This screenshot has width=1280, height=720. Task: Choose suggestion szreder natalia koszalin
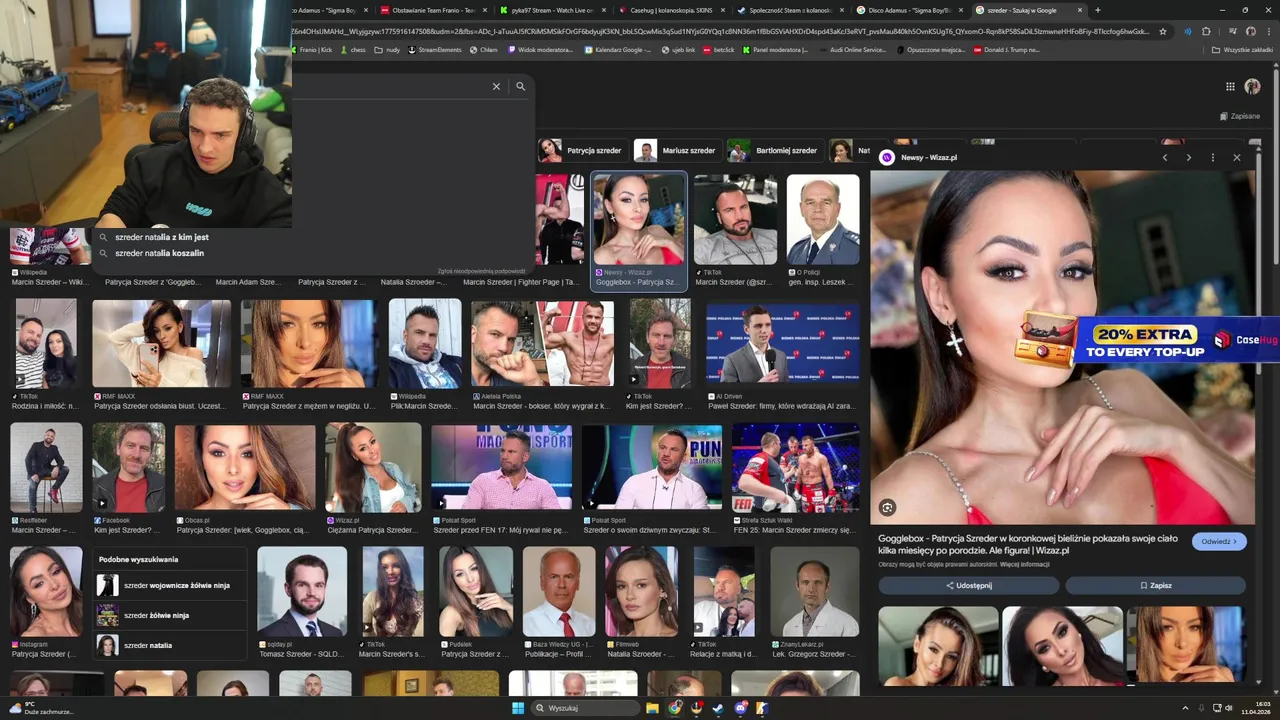[x=159, y=253]
